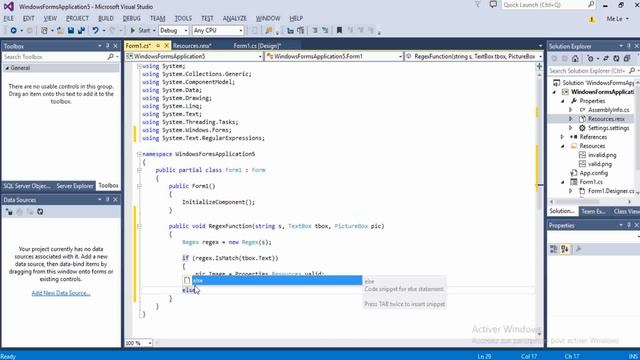Click the Visual Studio logo icon
This screenshot has width=640, height=360.
point(8,6)
